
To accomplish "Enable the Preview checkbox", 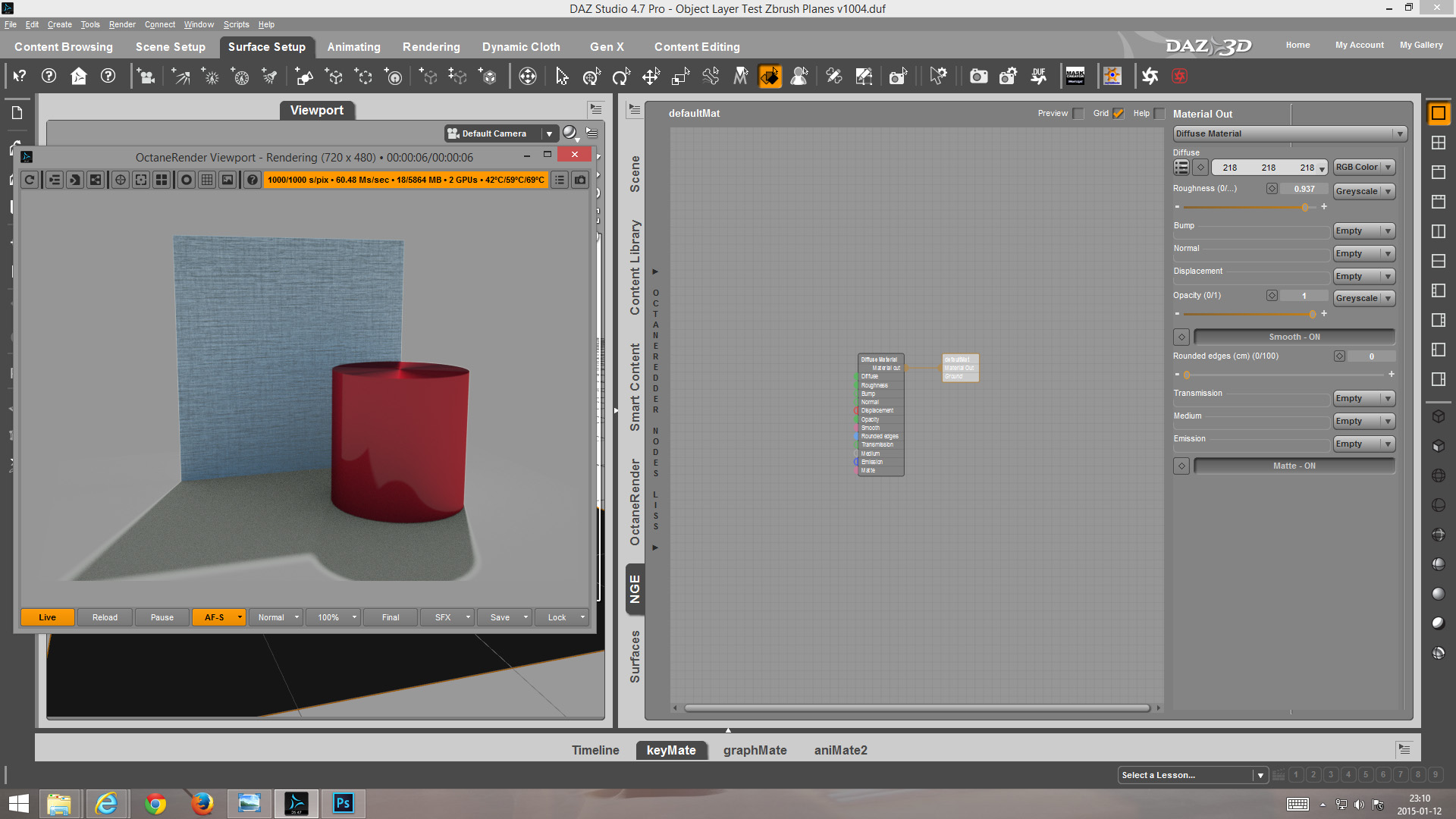I will click(1078, 114).
